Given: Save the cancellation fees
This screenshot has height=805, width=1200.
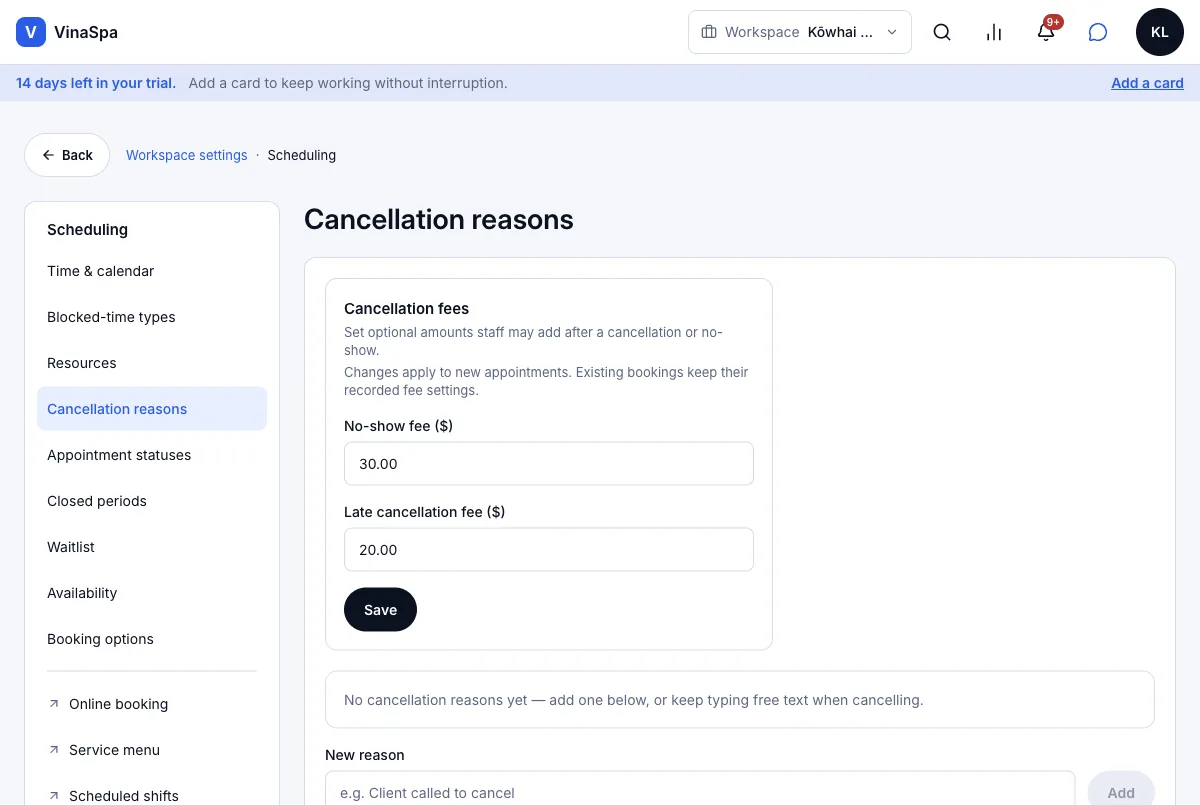Looking at the screenshot, I should coord(380,610).
